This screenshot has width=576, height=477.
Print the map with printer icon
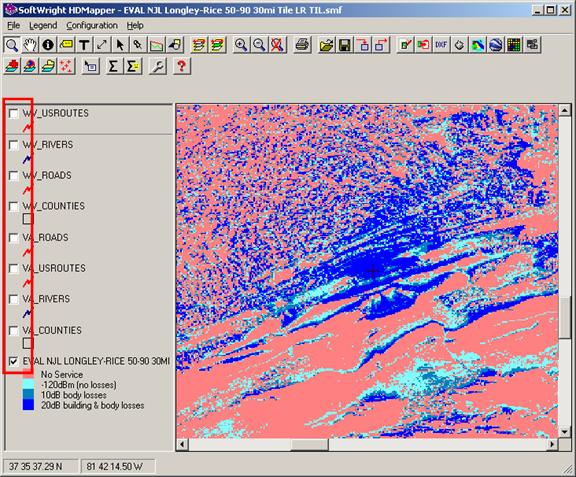[302, 45]
